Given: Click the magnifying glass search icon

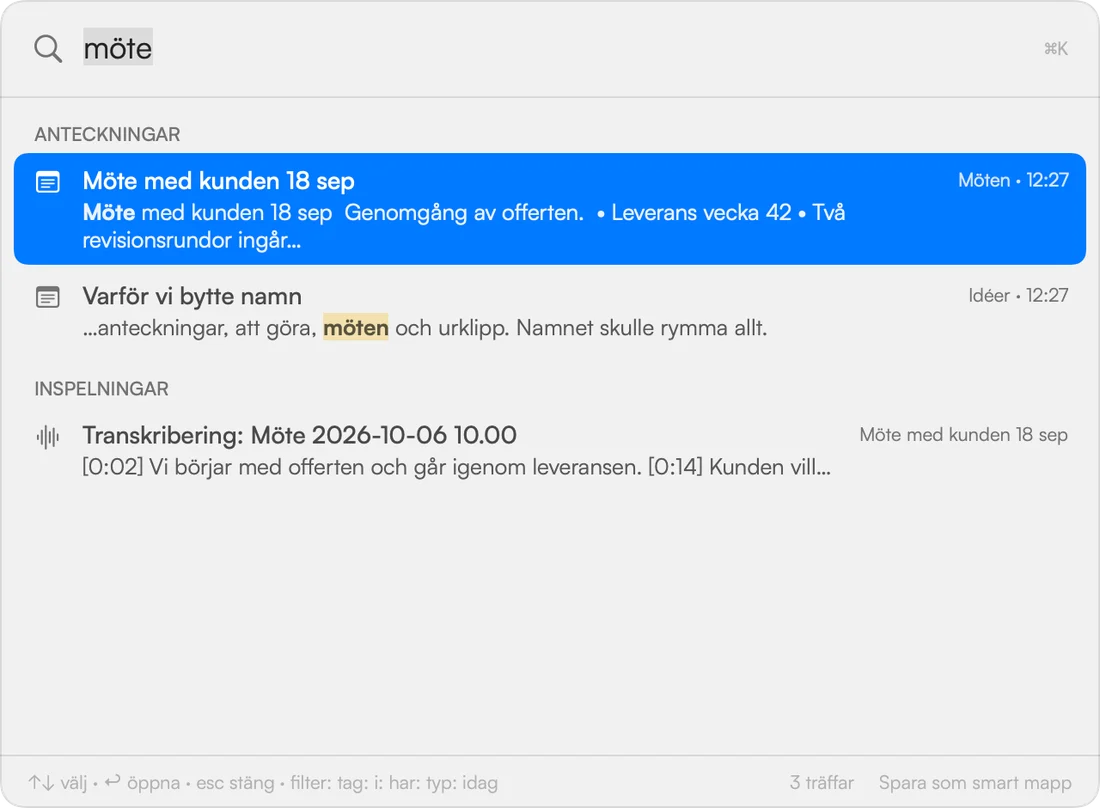Looking at the screenshot, I should tap(48, 48).
